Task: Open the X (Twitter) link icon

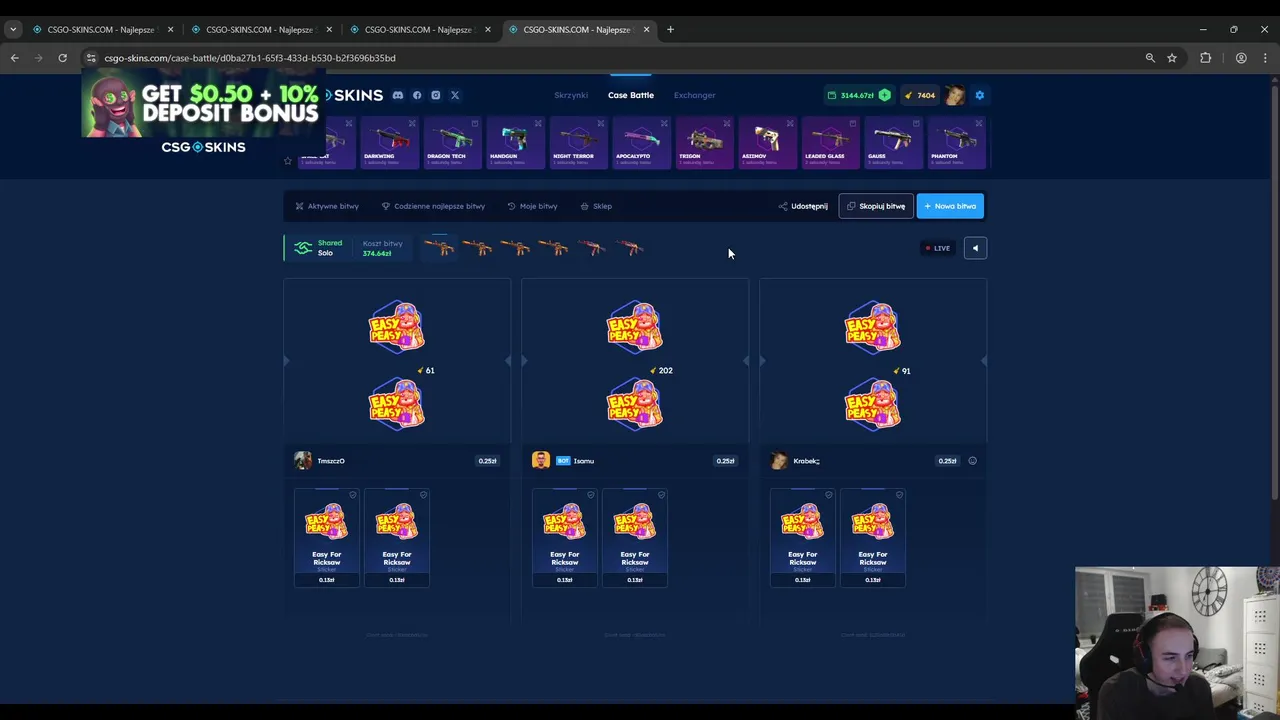Action: tap(455, 95)
